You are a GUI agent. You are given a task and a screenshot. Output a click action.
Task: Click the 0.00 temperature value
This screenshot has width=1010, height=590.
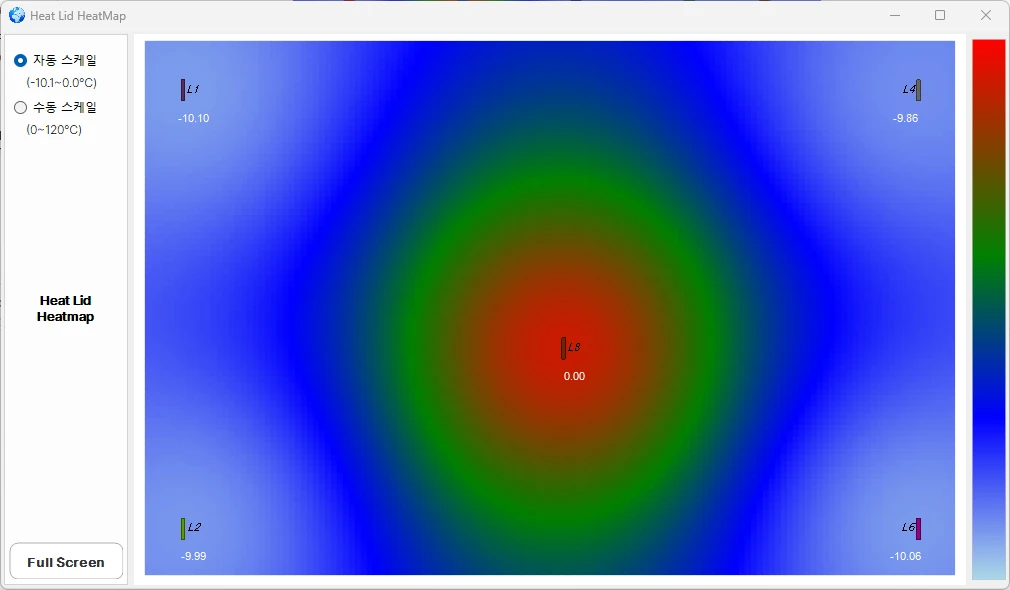pos(574,376)
